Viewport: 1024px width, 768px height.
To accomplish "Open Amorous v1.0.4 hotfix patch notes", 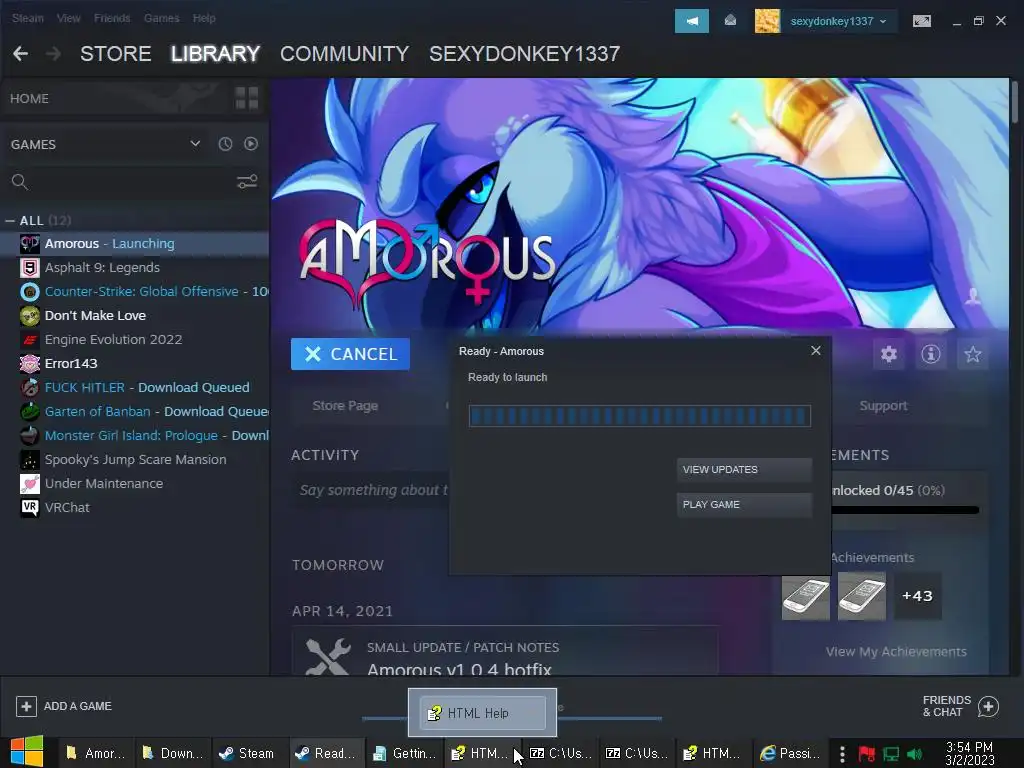I will 505,651.
